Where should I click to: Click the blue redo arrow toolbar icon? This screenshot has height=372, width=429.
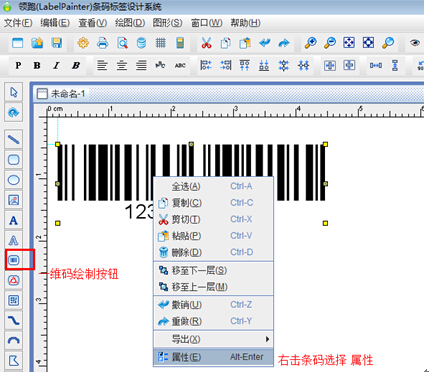[284, 43]
